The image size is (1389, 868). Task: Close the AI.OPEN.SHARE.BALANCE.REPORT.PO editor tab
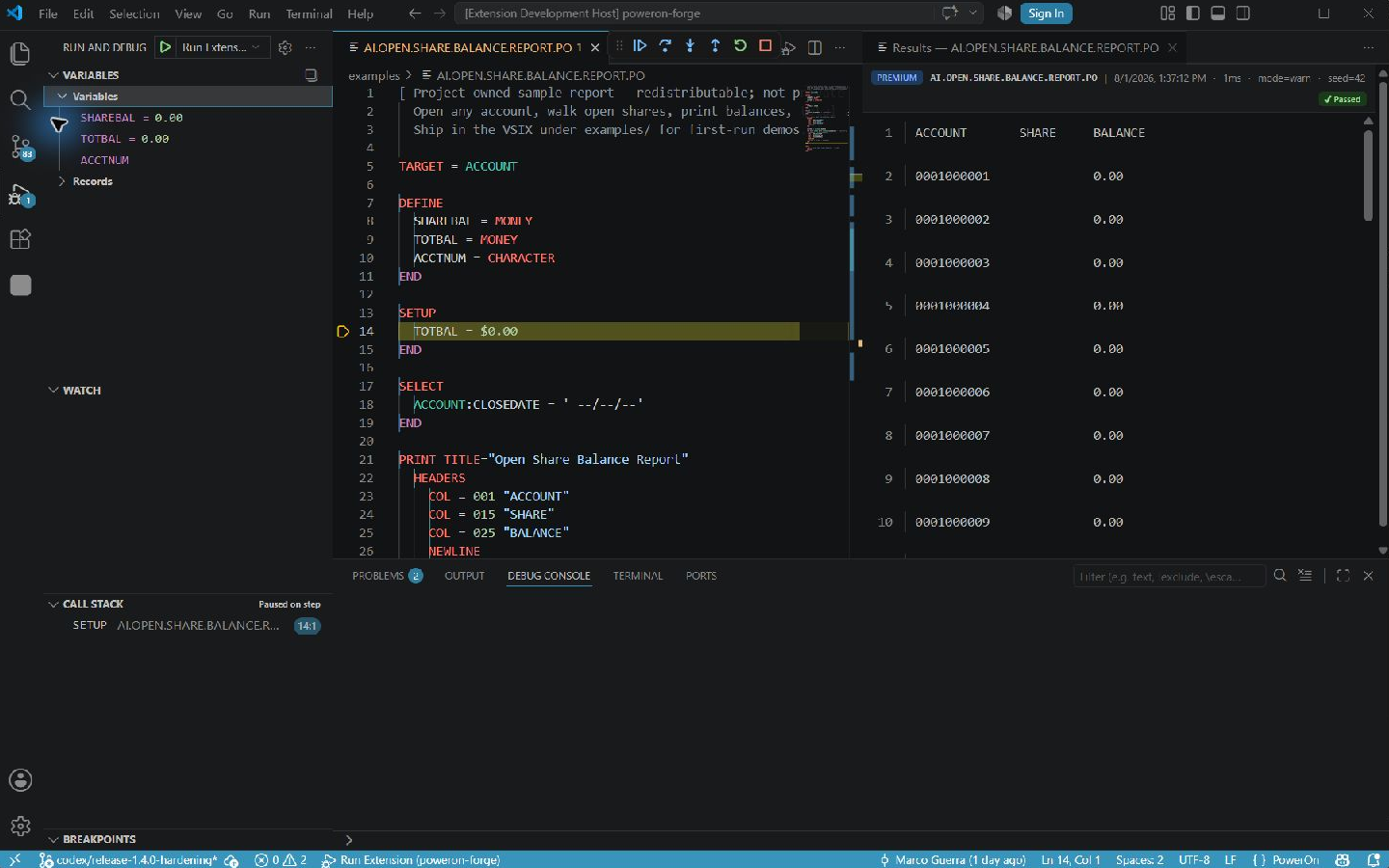click(x=594, y=47)
